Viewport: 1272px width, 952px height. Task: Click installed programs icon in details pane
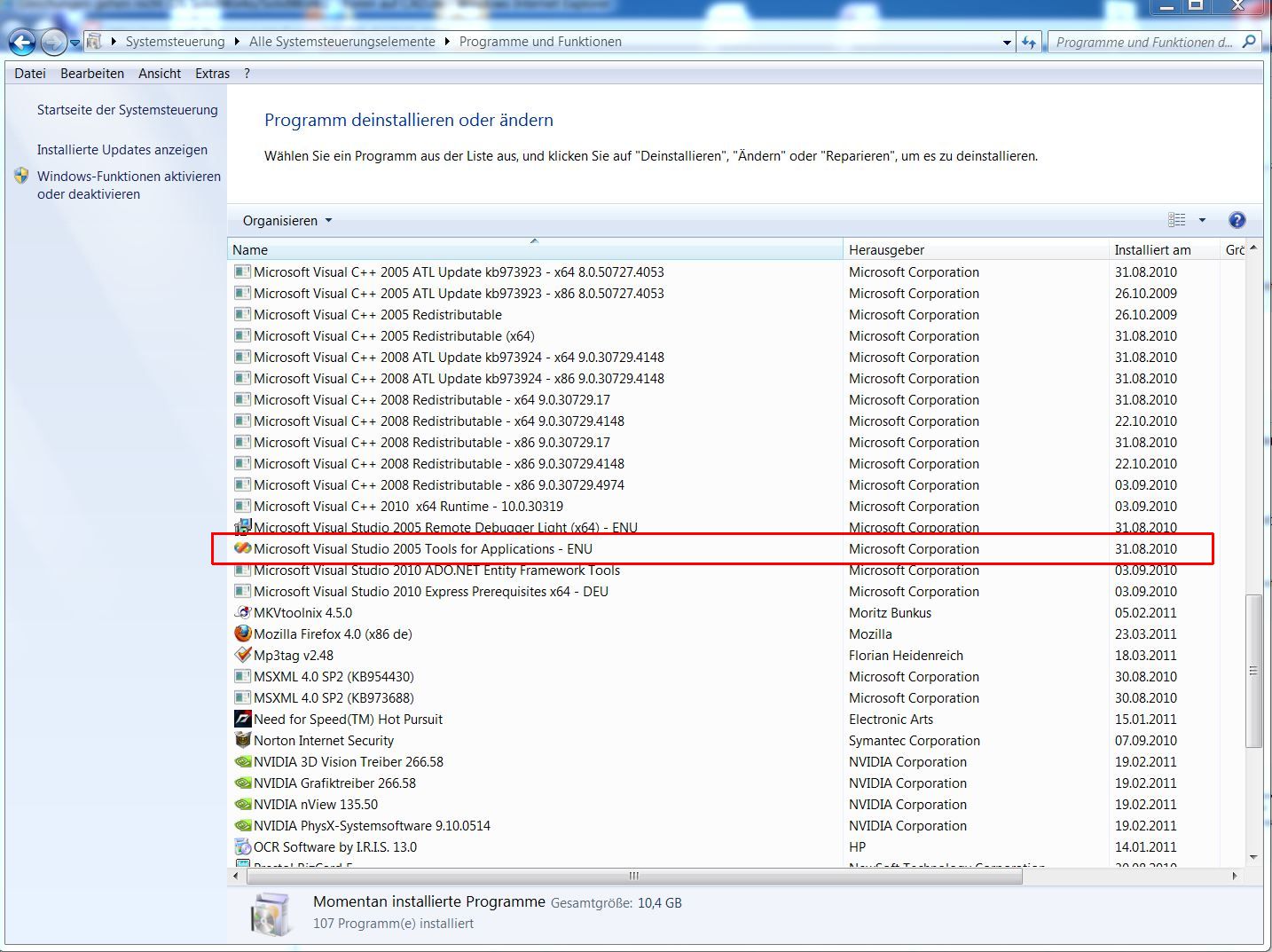coord(271,914)
